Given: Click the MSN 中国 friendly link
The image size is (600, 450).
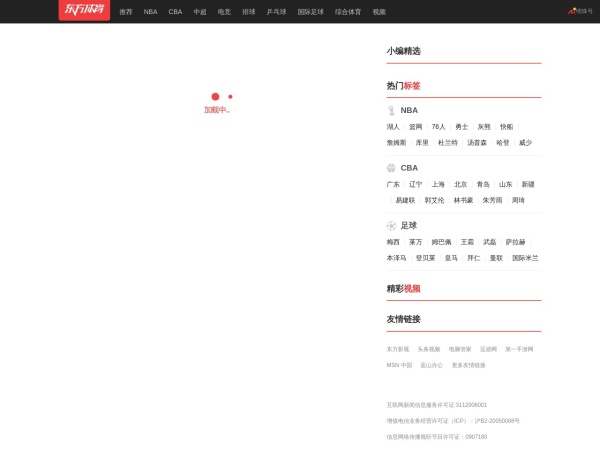Looking at the screenshot, I should click(x=399, y=365).
